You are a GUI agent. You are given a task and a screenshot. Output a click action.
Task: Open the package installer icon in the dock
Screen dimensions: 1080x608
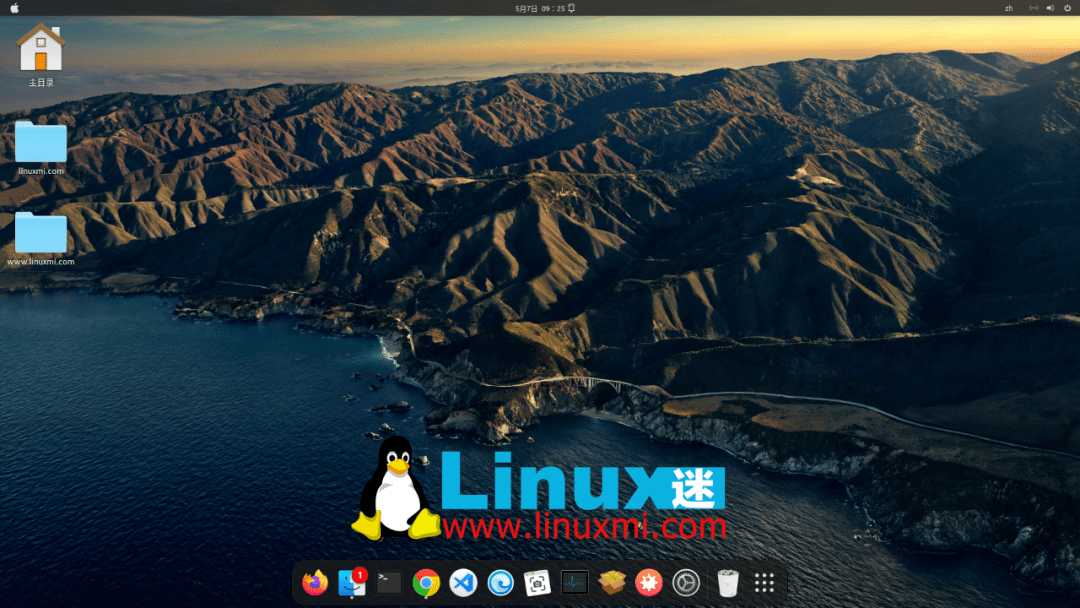point(610,582)
